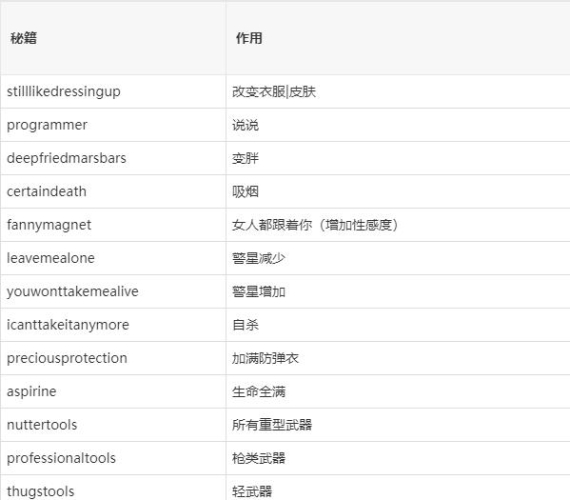The height and width of the screenshot is (500, 570).
Task: Select the 警星减少 effect text
Action: point(258,259)
